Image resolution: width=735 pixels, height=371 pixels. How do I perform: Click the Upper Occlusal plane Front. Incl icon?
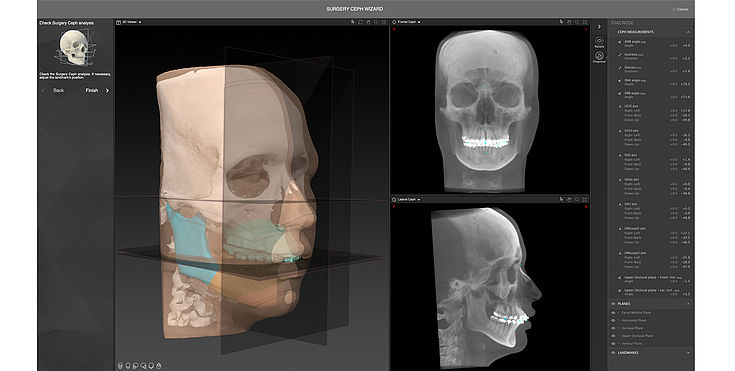click(619, 278)
